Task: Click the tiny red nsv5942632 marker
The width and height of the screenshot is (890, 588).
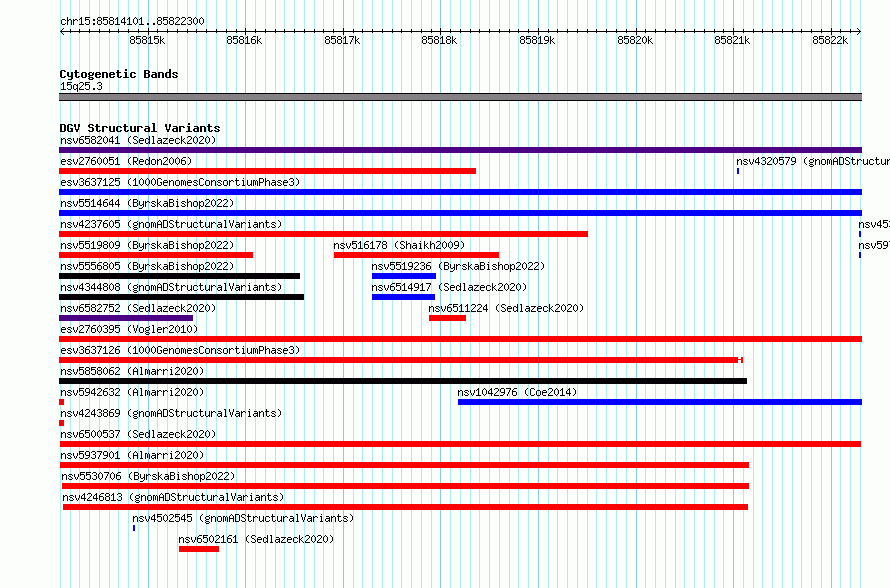Action: click(61, 402)
